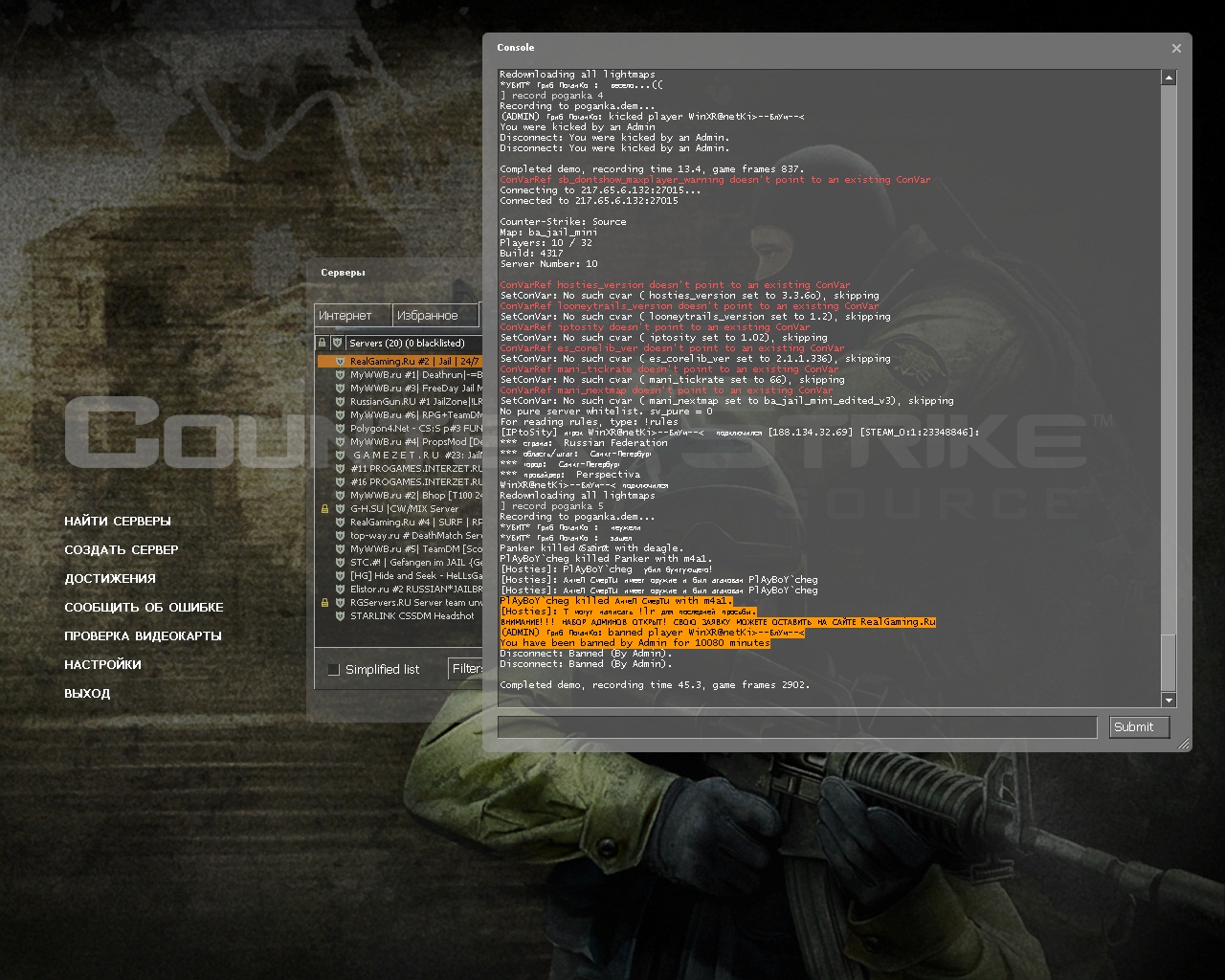Click shield icon beside [HG] Hide and Seek
The height and width of the screenshot is (980, 1225).
click(340, 576)
